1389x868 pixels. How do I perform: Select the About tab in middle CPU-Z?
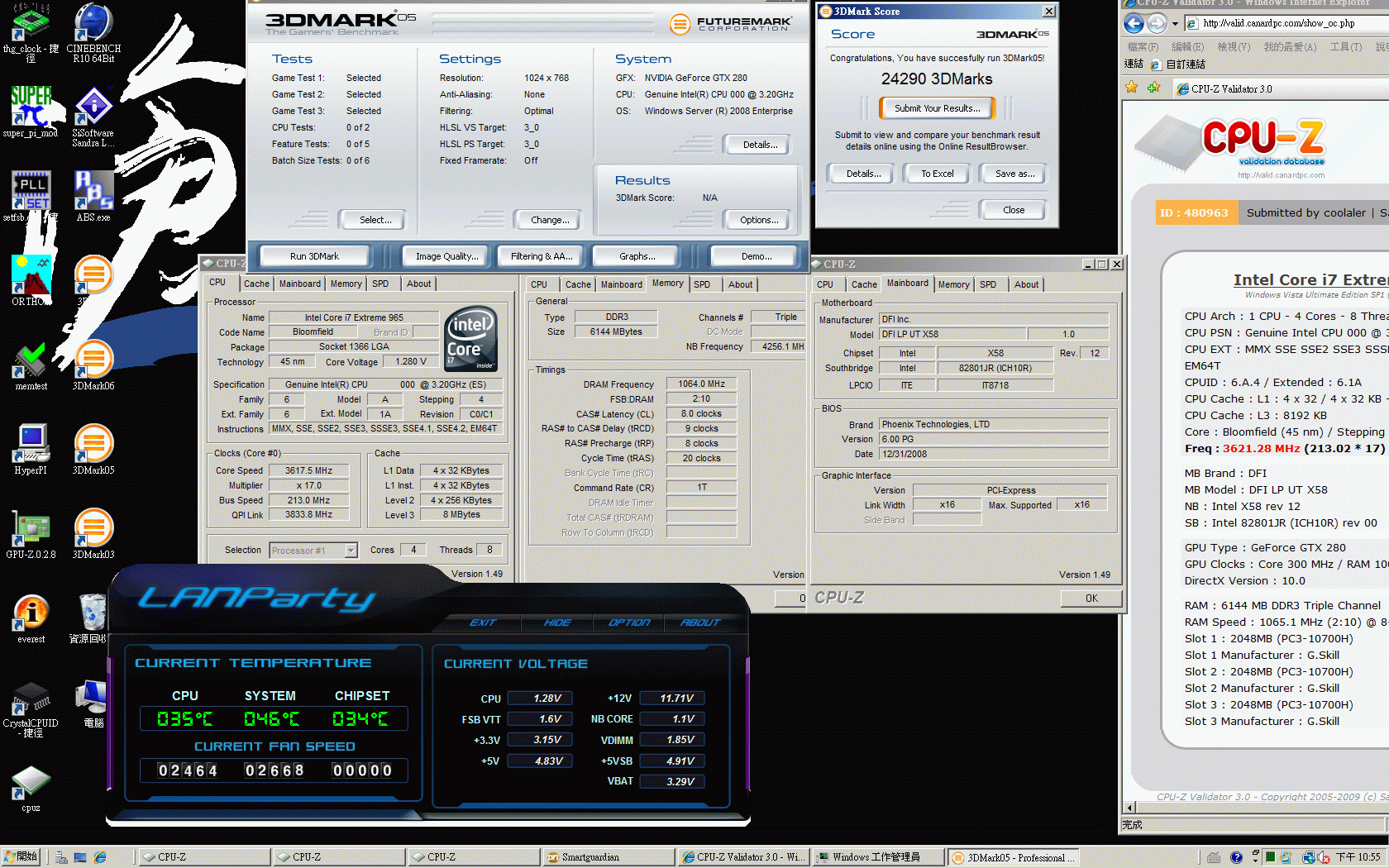point(740,284)
